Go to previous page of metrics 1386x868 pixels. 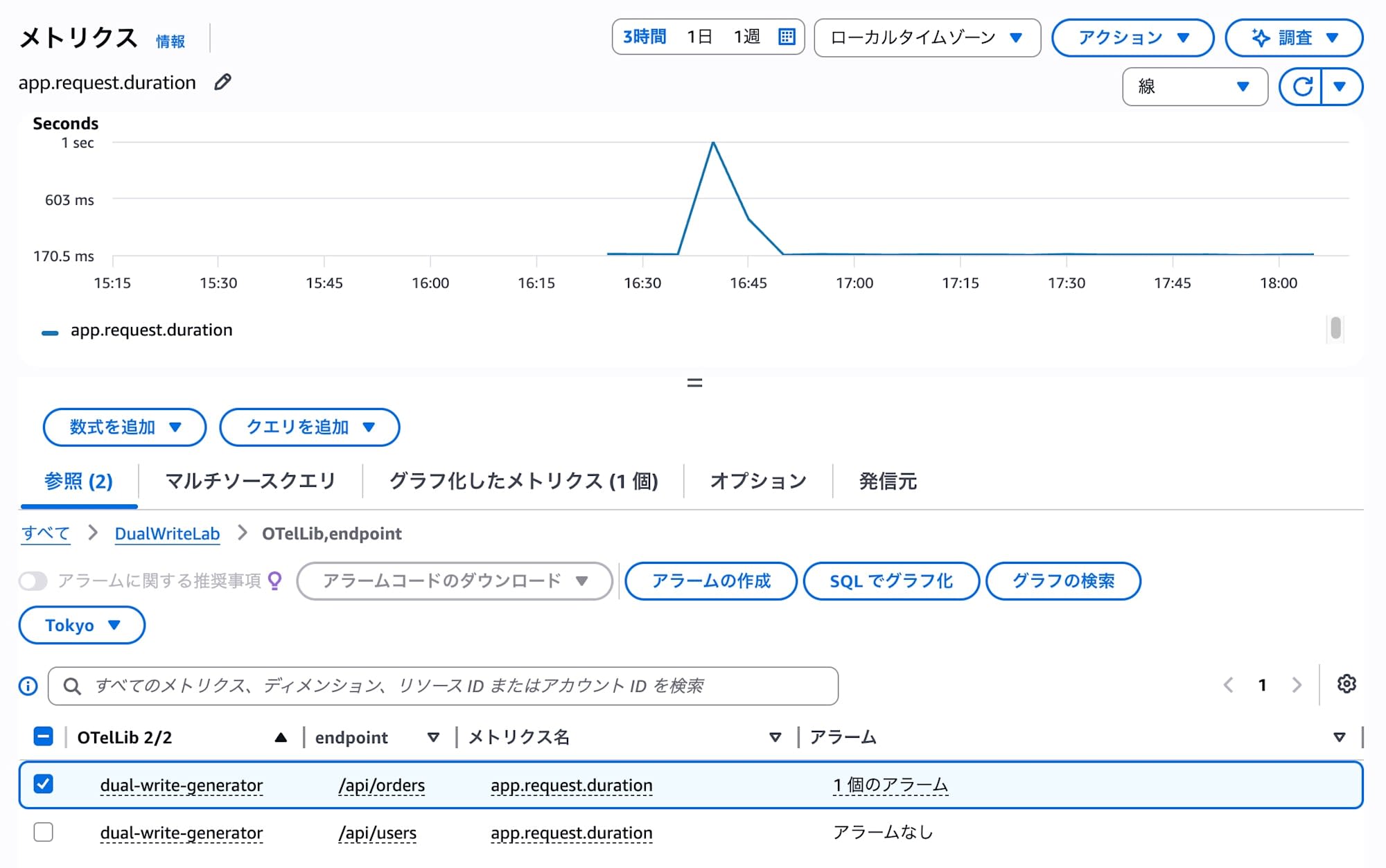coord(1228,685)
